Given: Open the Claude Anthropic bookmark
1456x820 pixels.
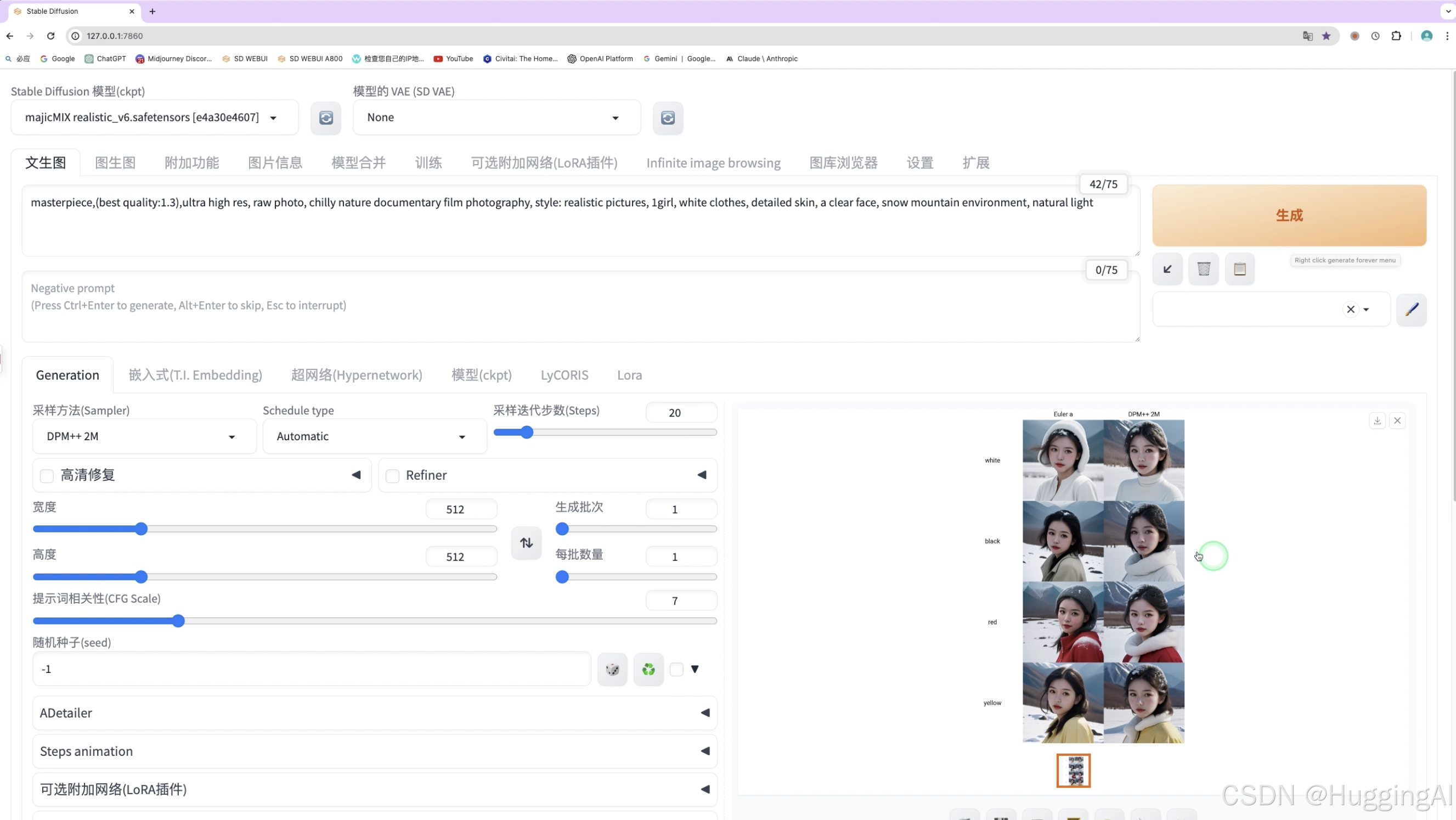Looking at the screenshot, I should [x=761, y=59].
